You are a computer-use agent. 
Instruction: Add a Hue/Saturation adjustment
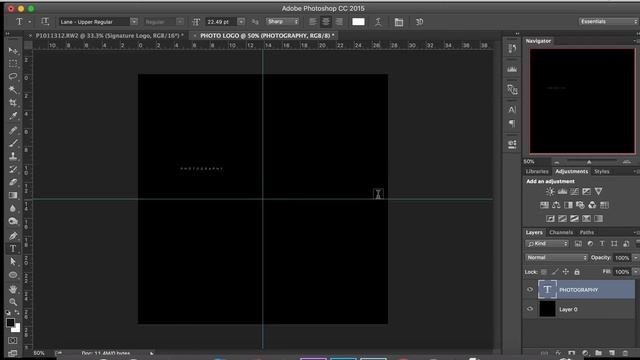click(x=544, y=205)
